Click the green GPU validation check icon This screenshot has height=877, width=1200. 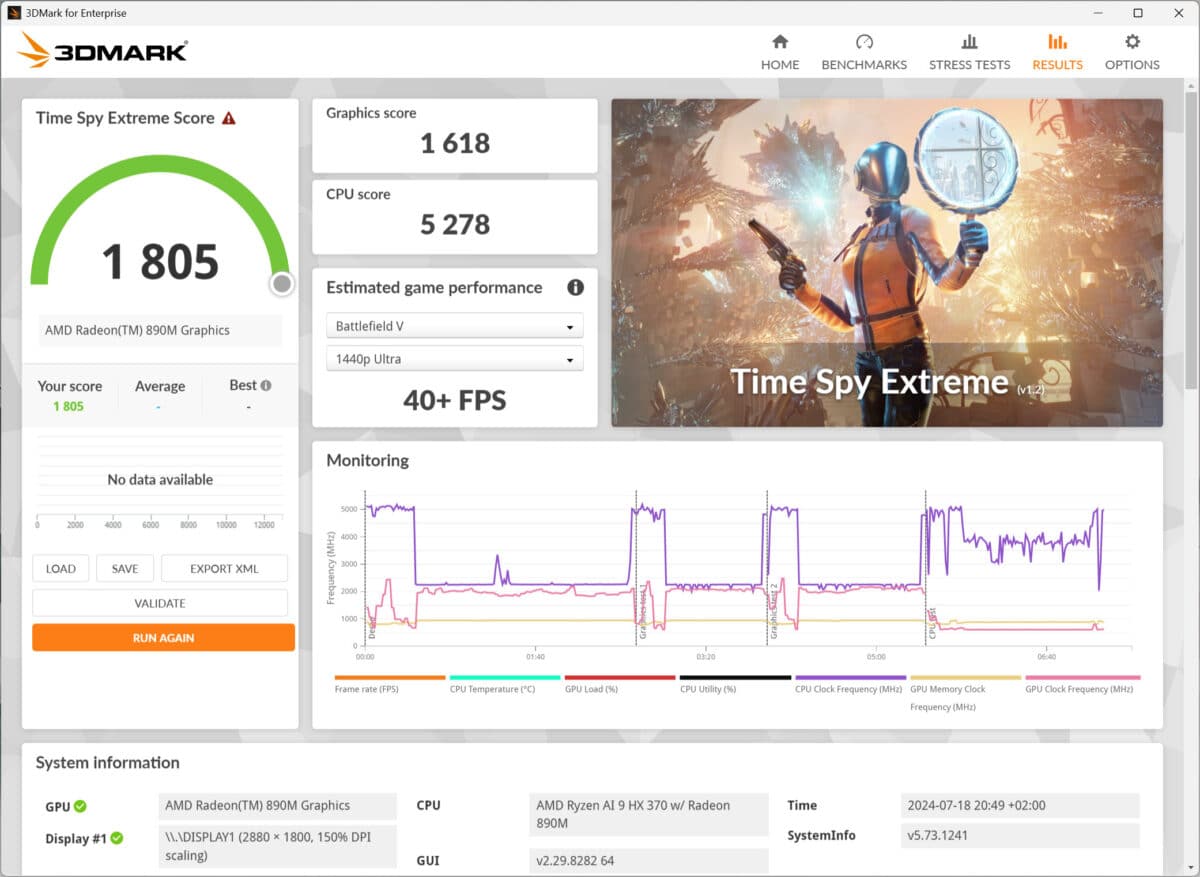tap(80, 806)
